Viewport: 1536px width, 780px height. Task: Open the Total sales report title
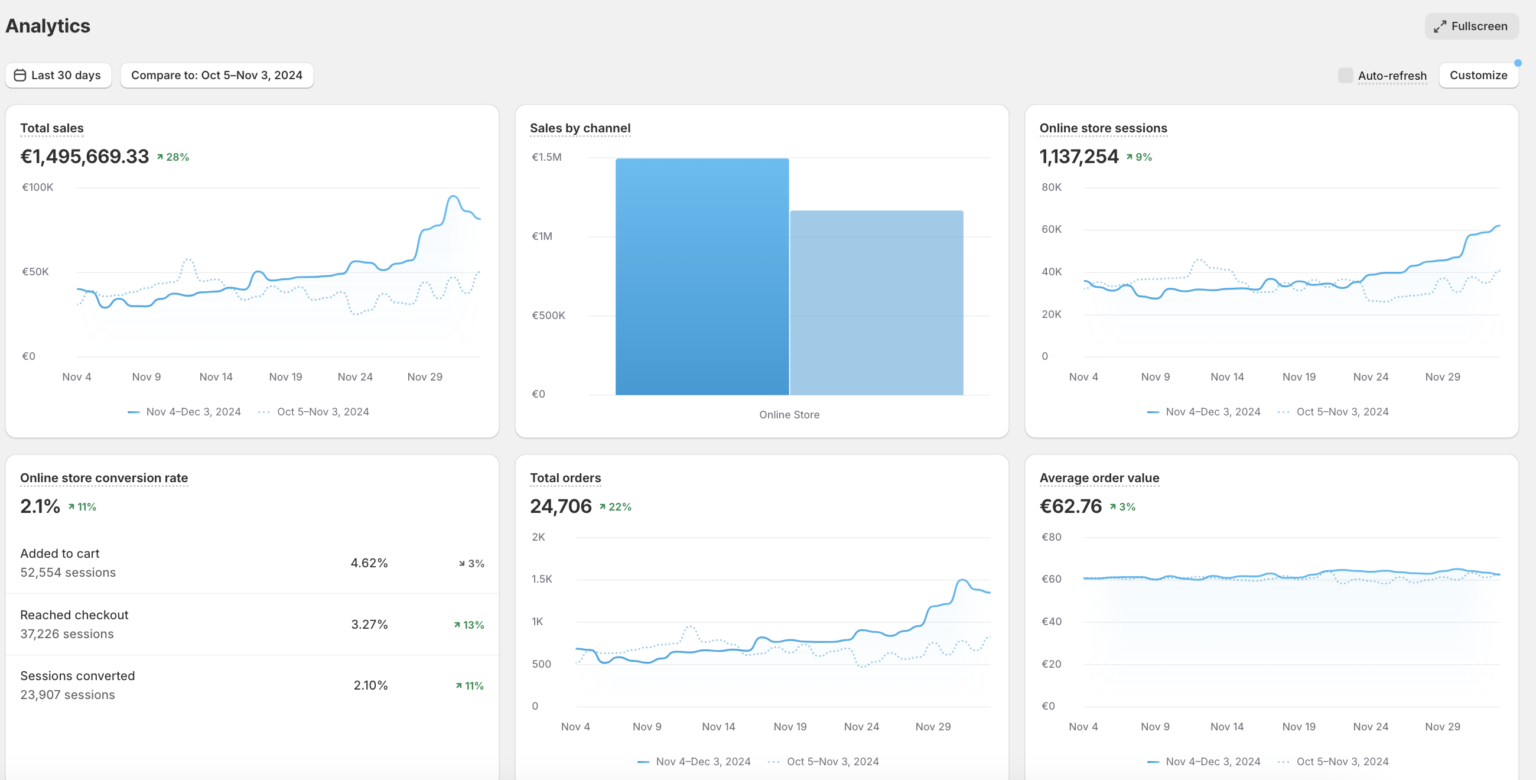[52, 128]
